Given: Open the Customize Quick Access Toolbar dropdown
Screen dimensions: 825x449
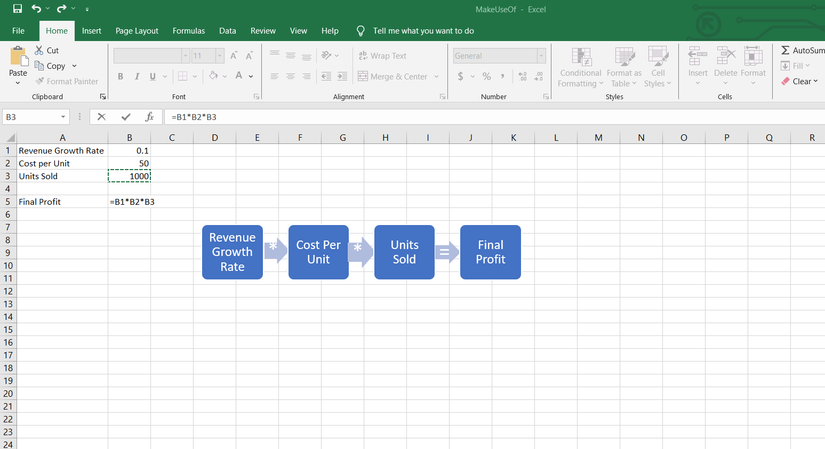Looking at the screenshot, I should coord(87,10).
